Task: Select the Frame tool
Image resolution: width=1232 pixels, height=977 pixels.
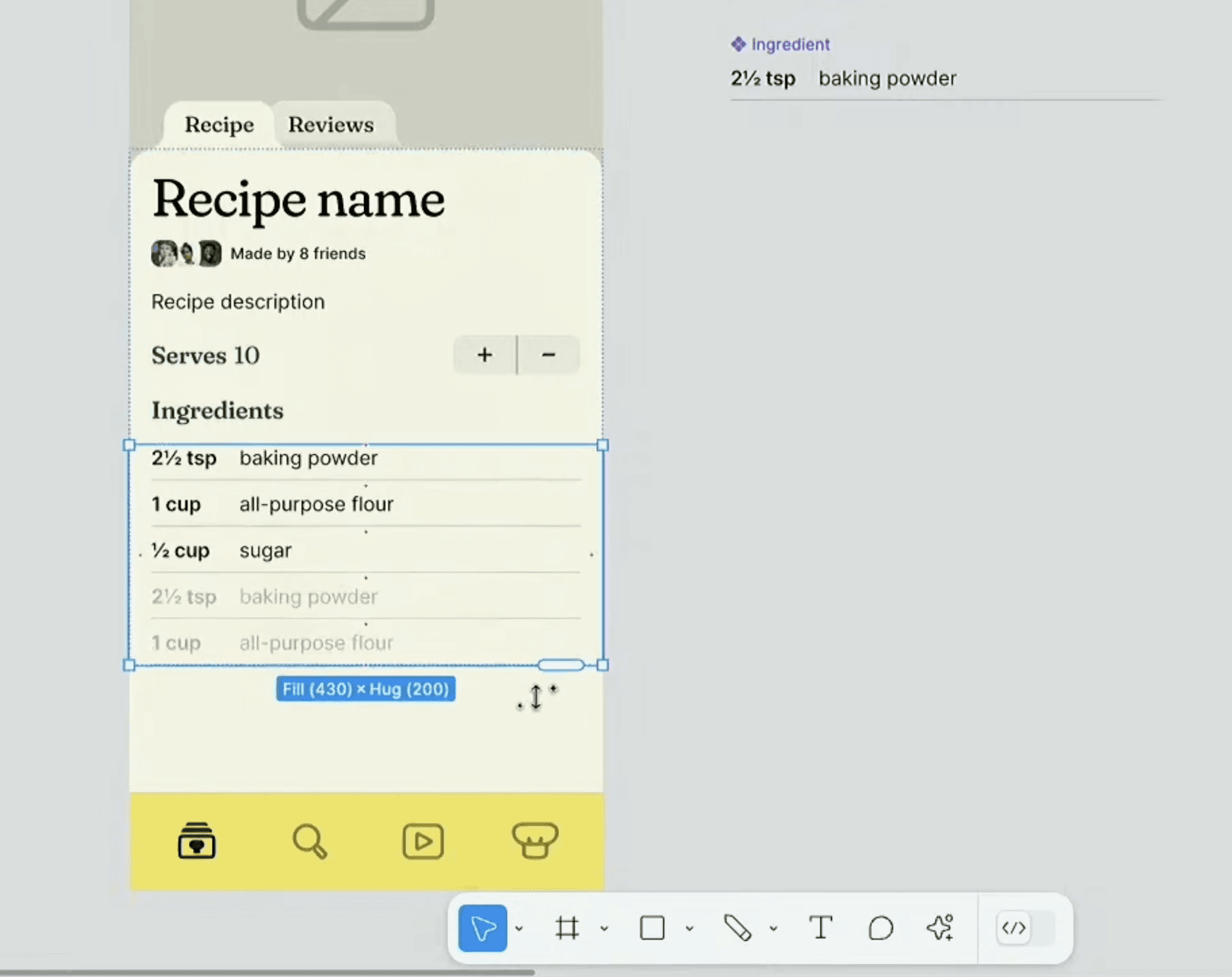Action: pyautogui.click(x=568, y=928)
